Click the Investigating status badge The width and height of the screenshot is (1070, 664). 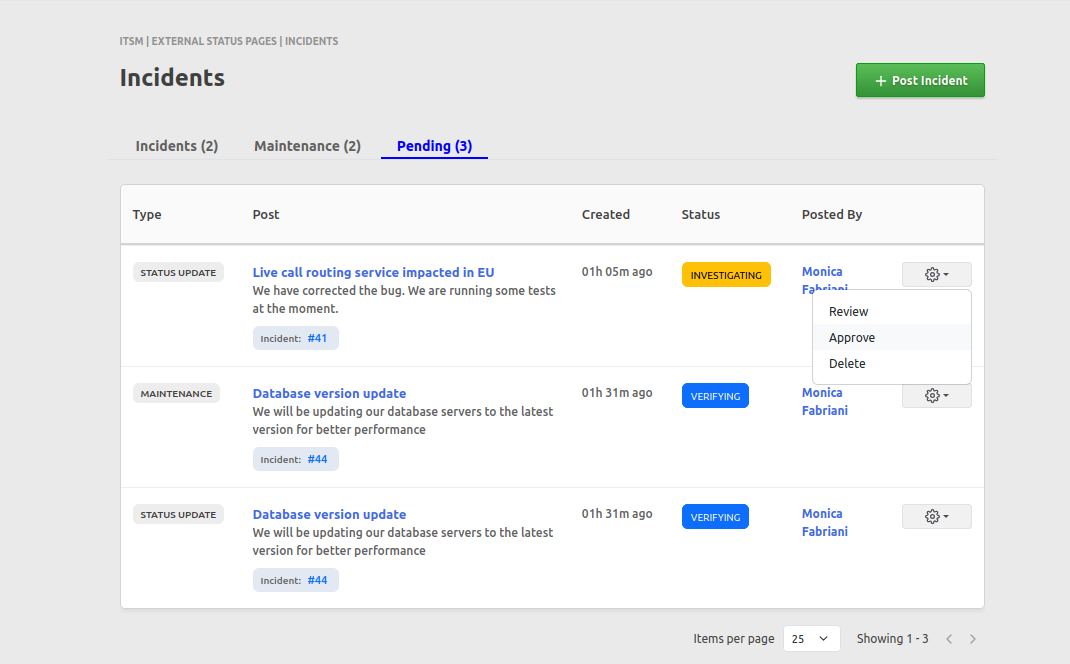pos(726,275)
